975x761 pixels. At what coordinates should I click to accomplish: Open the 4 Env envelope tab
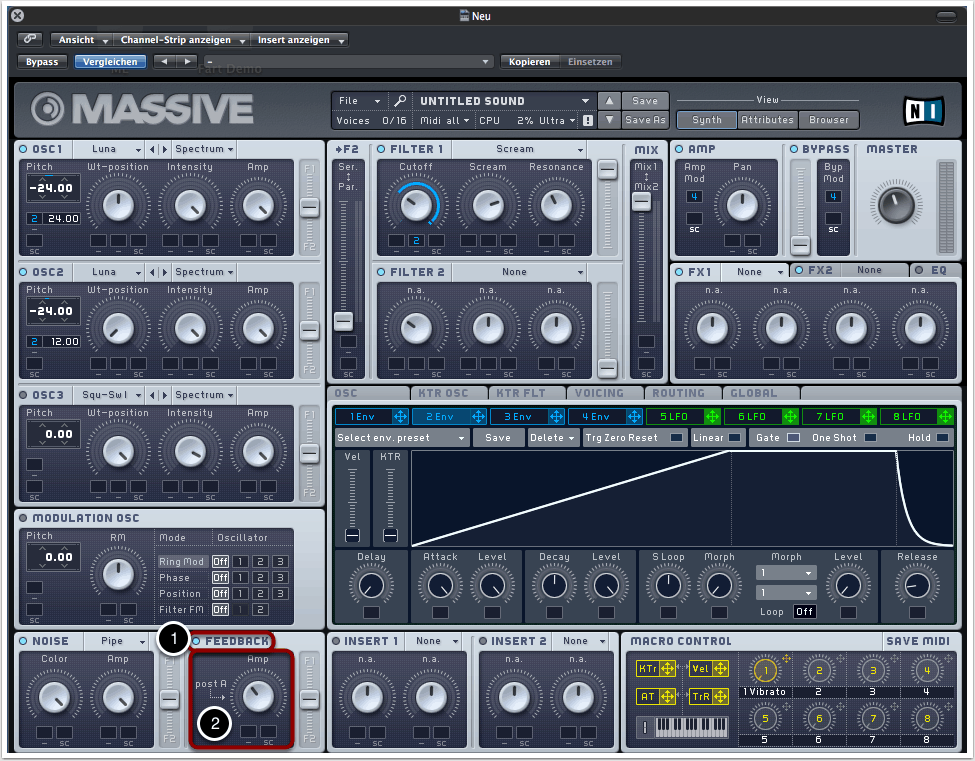[x=597, y=416]
